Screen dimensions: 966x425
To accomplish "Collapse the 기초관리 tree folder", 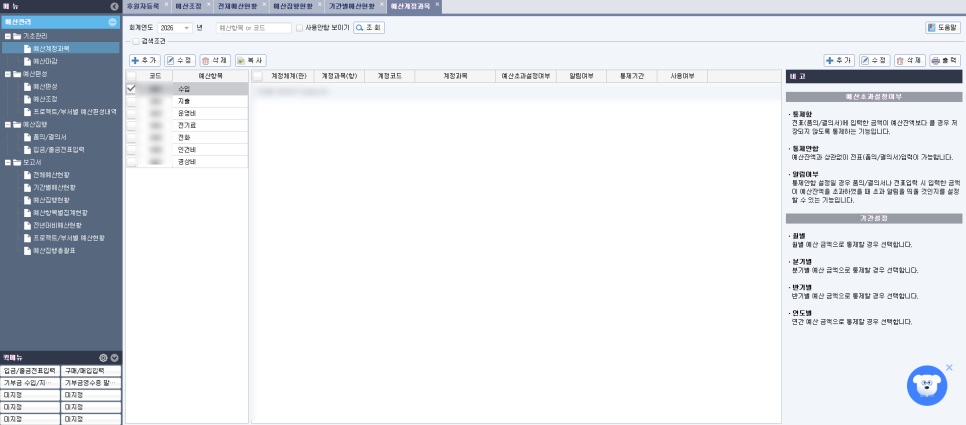I will pyautogui.click(x=7, y=36).
